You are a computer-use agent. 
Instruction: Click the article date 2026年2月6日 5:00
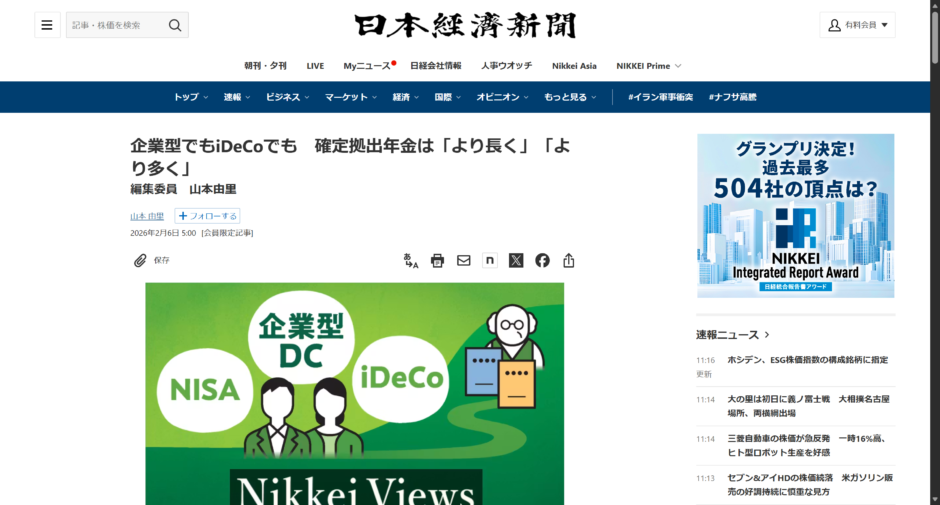[x=163, y=233]
